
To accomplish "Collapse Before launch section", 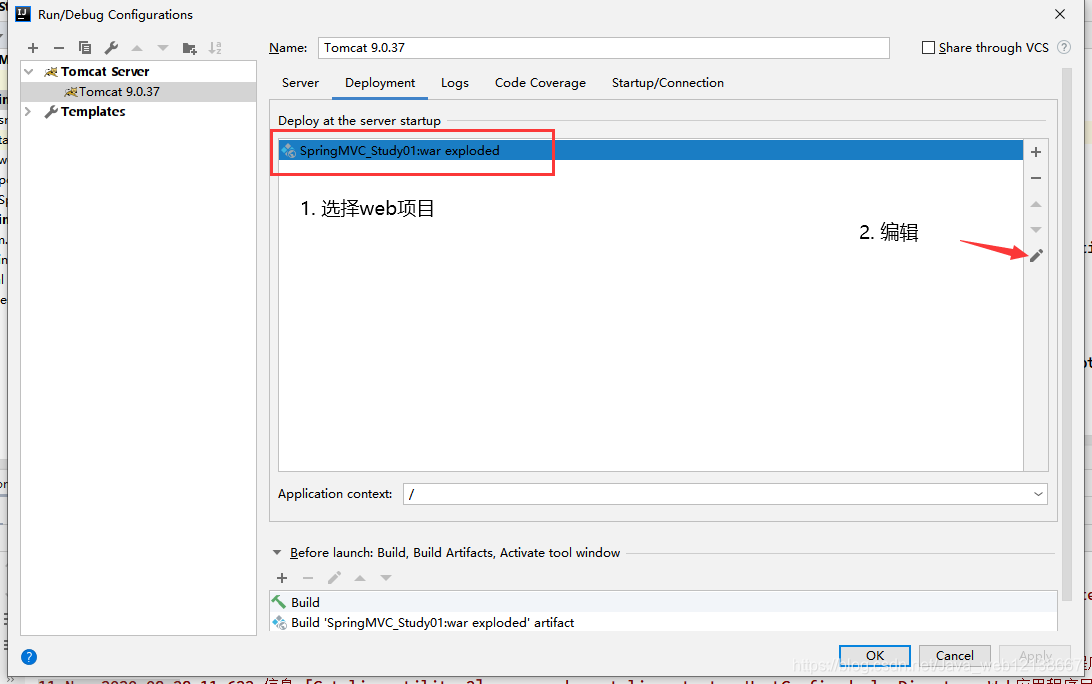I will click(276, 552).
